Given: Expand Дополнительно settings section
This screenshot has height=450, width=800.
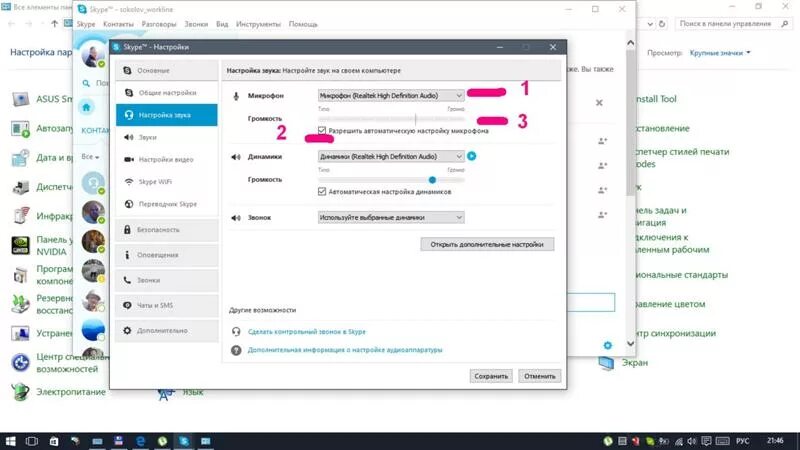Looking at the screenshot, I should pos(166,331).
